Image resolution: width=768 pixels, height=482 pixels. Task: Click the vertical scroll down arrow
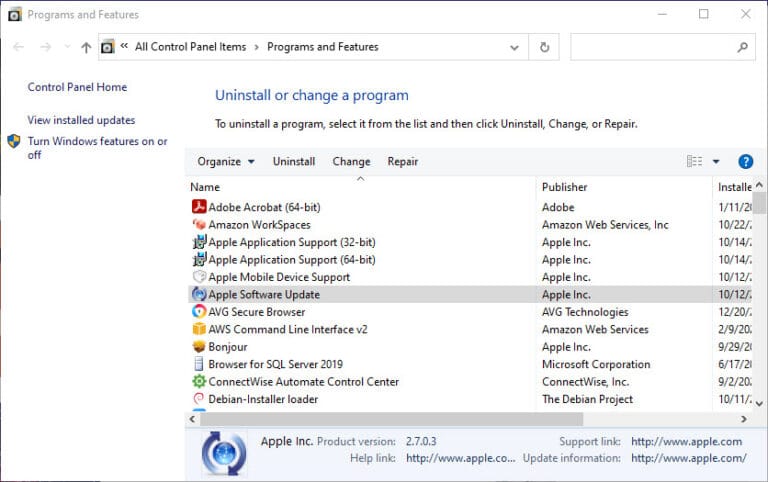[759, 403]
